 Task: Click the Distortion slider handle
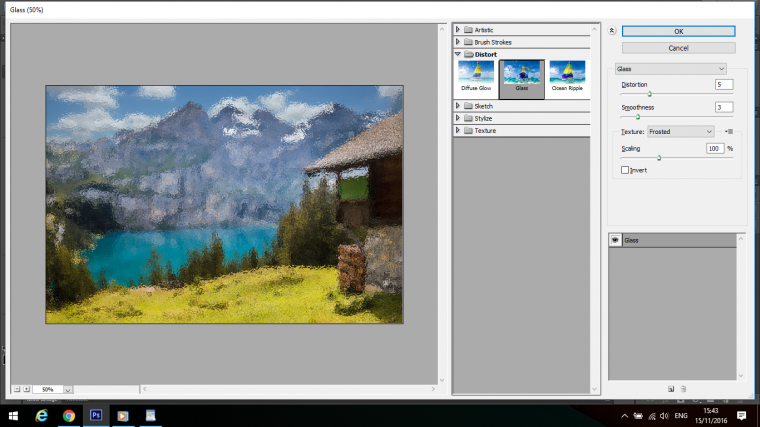click(x=649, y=94)
